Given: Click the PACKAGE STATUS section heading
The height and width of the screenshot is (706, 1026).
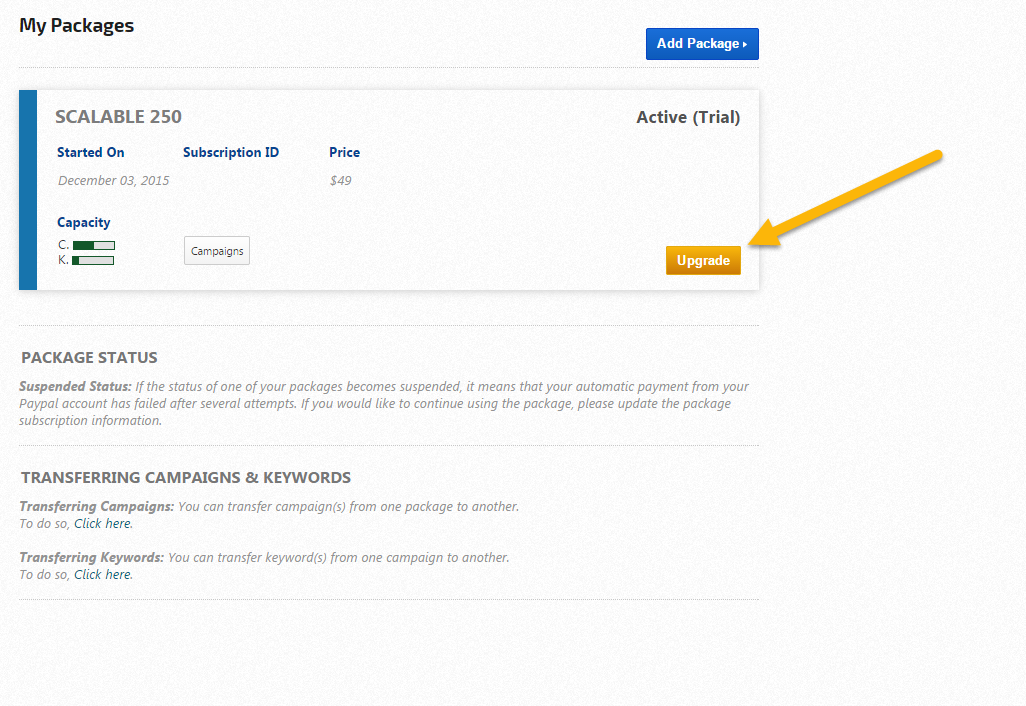Looking at the screenshot, I should (89, 358).
